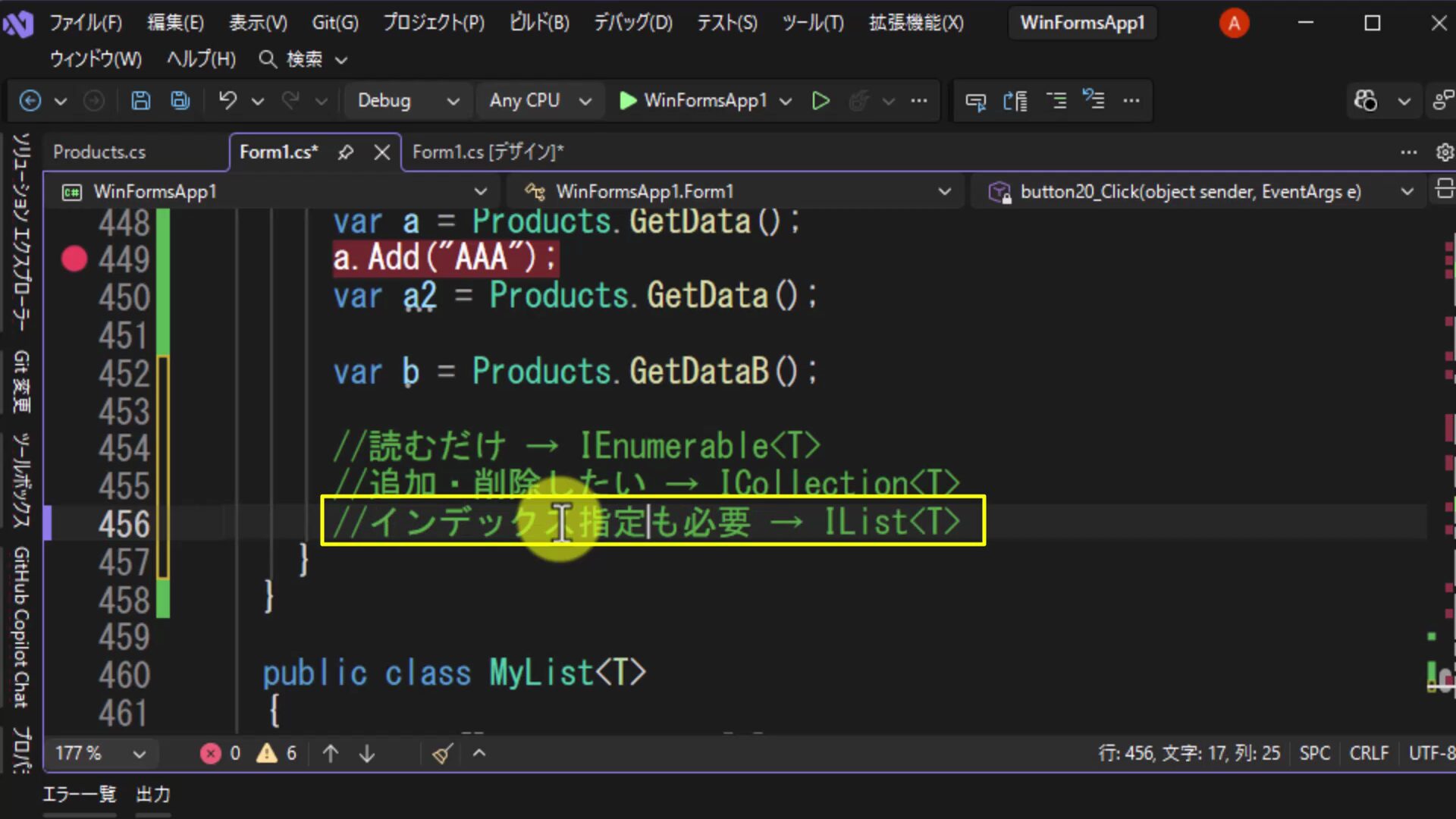Click the comment selected lines toolbar icon
Image resolution: width=1456 pixels, height=819 pixels.
[1056, 100]
